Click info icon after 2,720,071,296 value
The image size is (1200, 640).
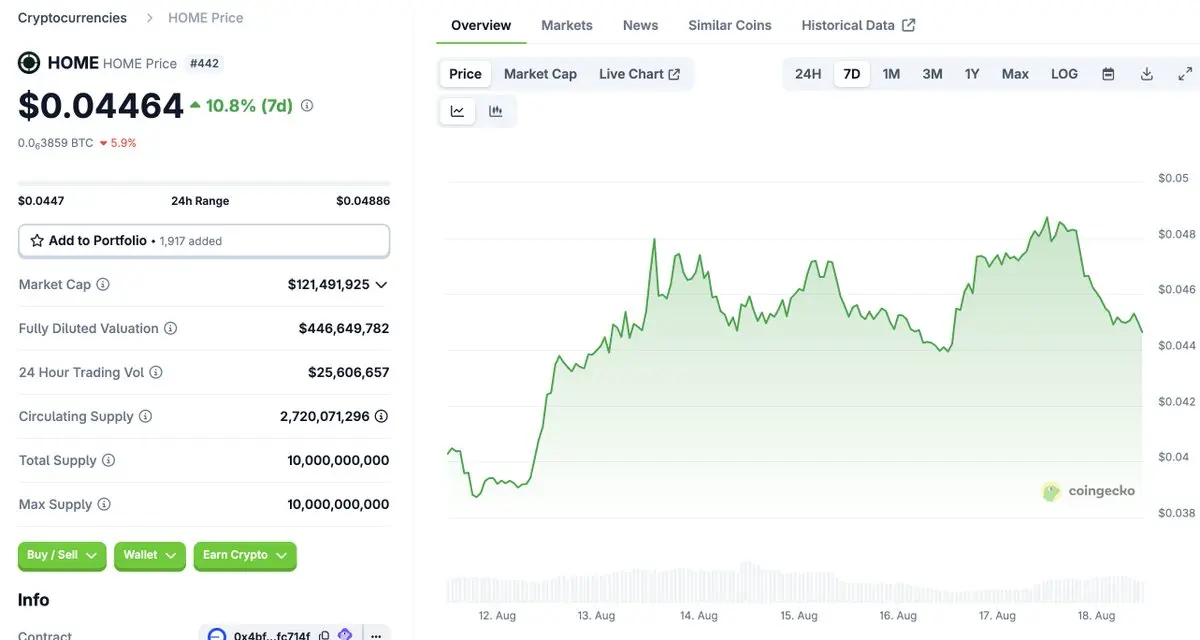coord(381,416)
